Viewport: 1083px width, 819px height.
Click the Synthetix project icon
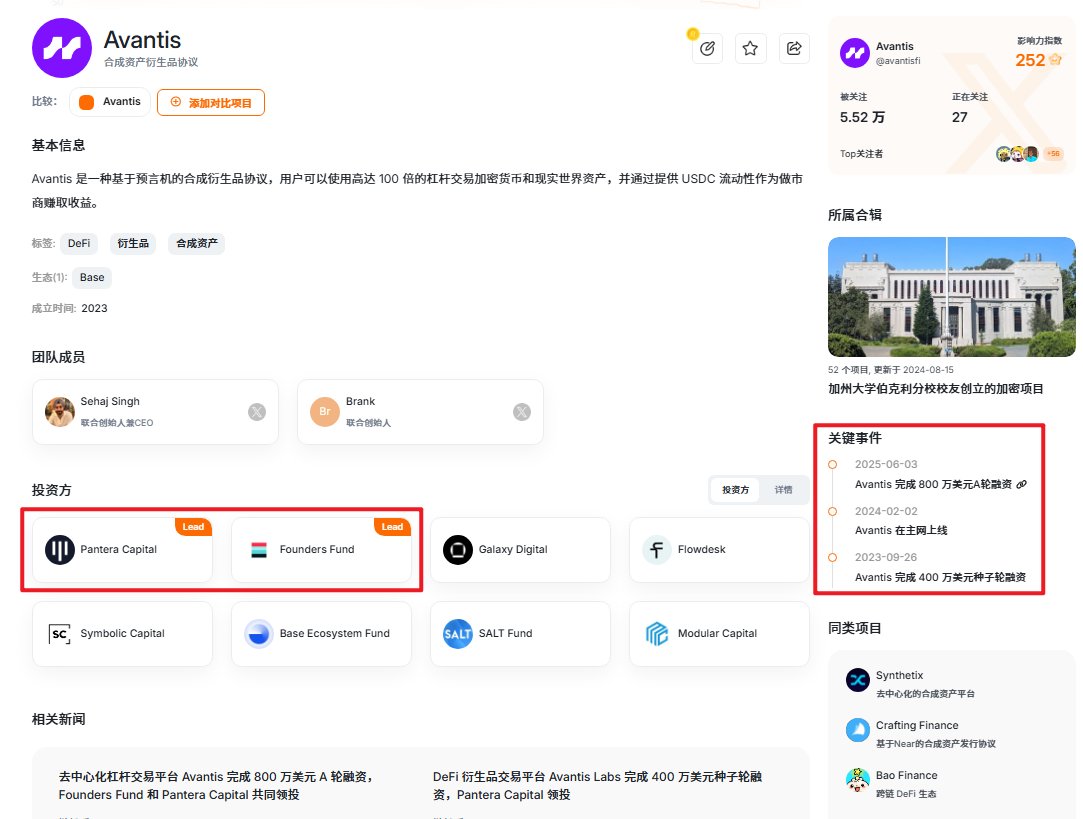pyautogui.click(x=858, y=680)
